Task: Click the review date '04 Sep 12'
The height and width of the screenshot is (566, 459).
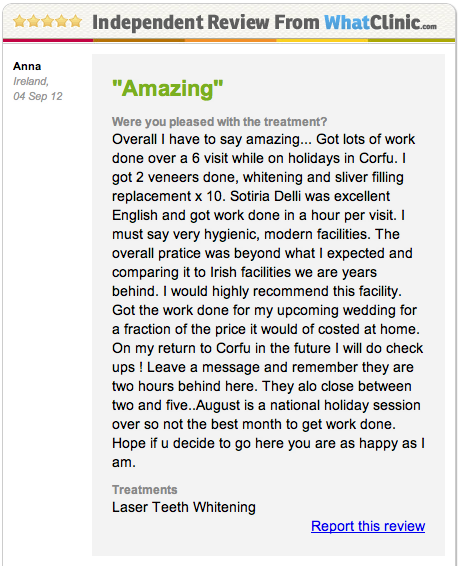Action: 38,96
